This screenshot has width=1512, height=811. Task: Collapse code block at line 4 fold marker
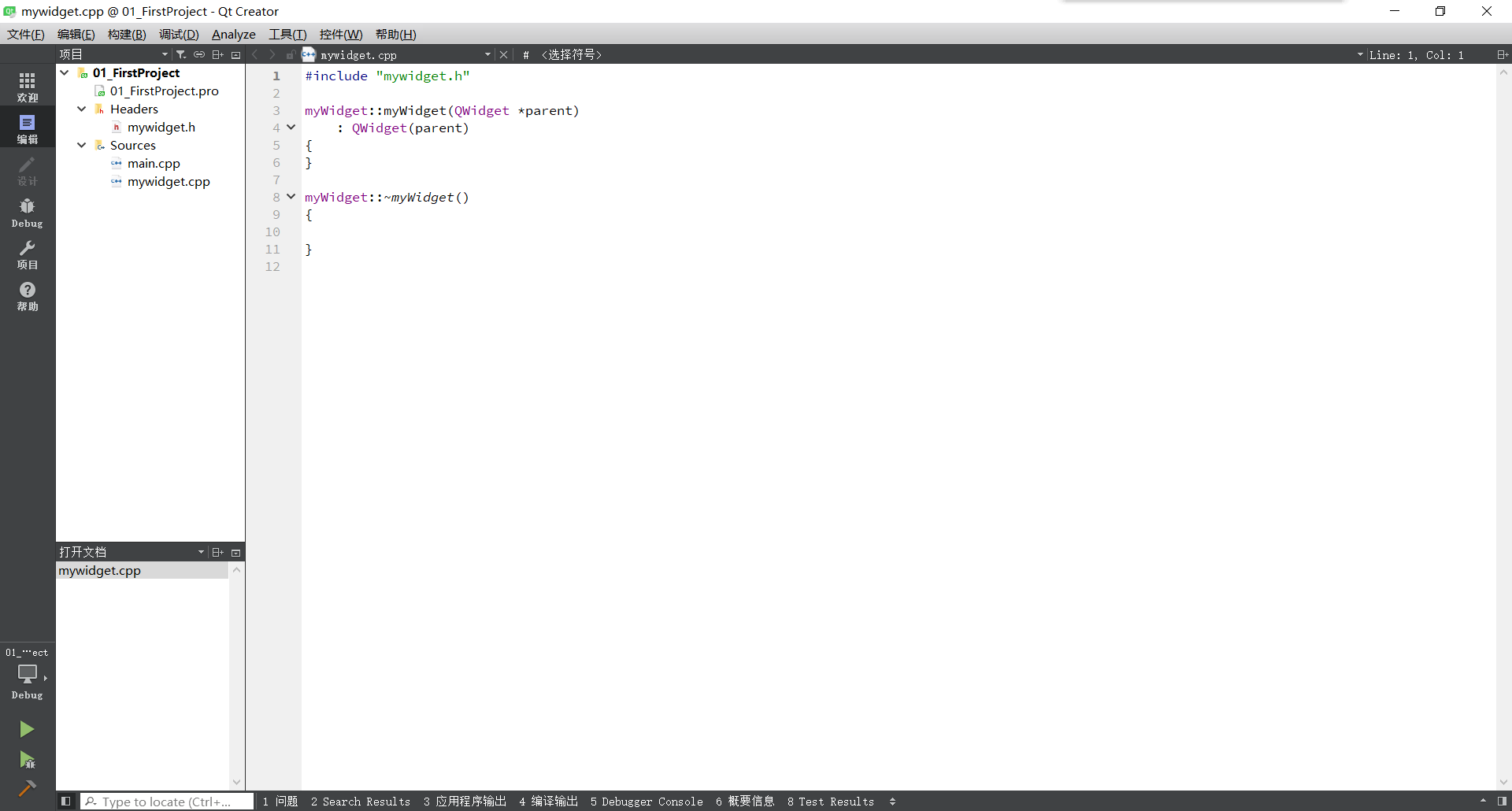click(x=291, y=127)
